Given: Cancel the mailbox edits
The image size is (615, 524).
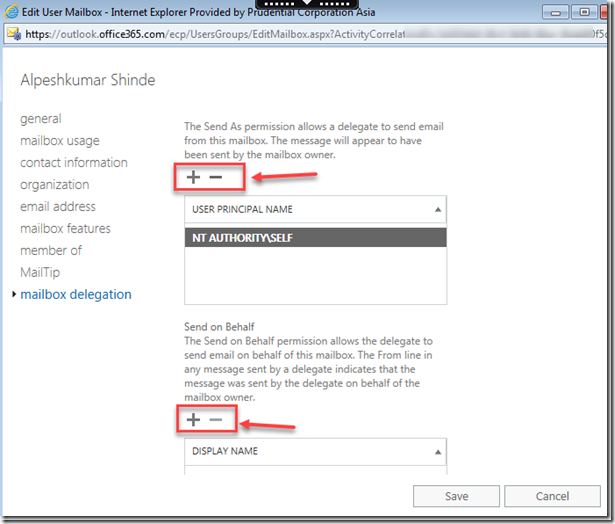Looking at the screenshot, I should pyautogui.click(x=552, y=496).
